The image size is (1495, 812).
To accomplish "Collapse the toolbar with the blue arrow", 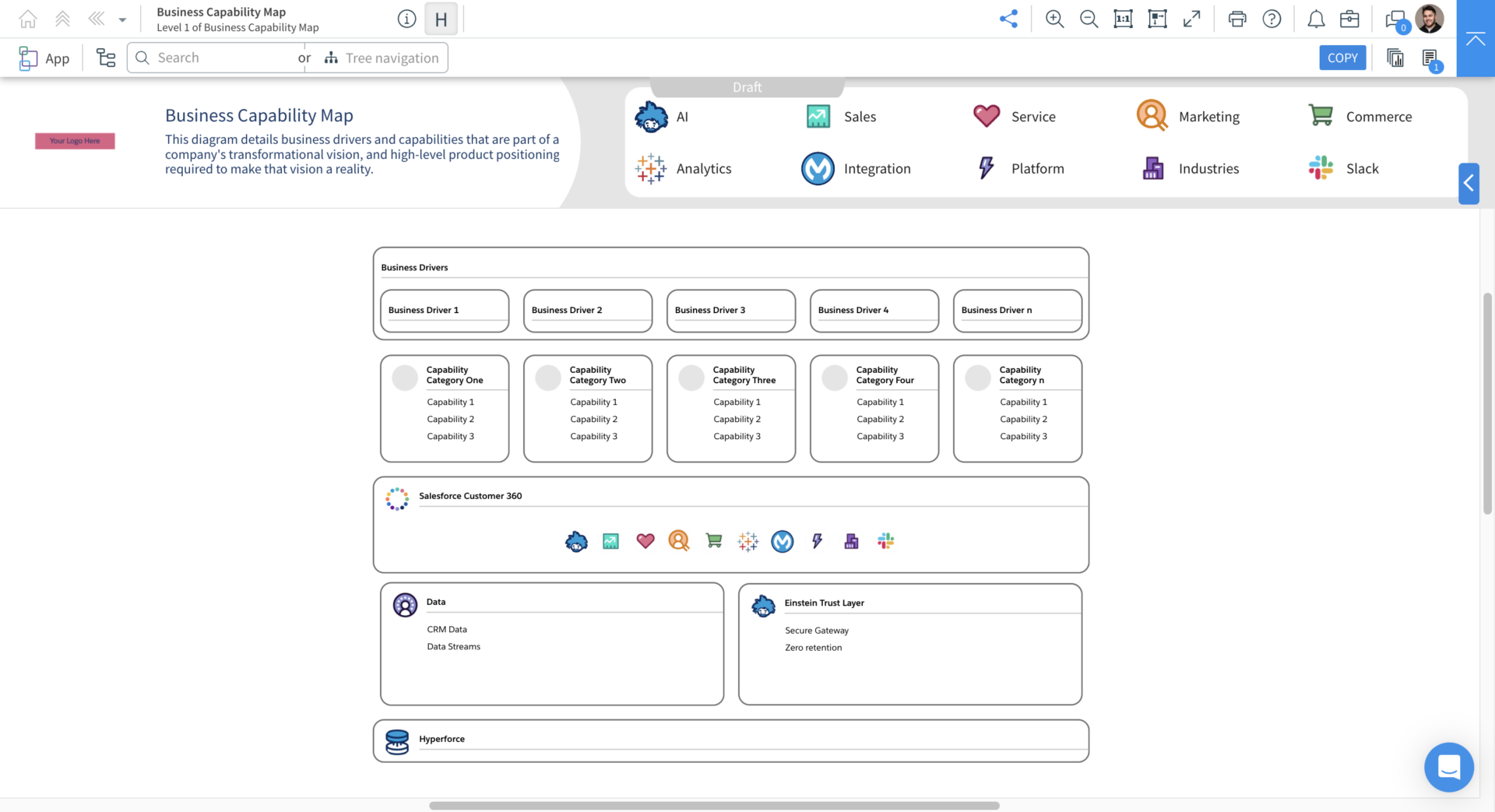I will (1475, 37).
